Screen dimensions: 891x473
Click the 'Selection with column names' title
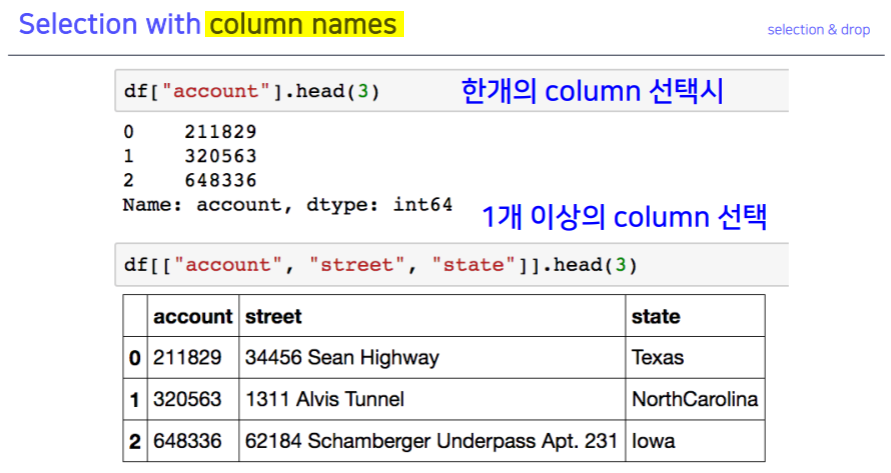208,24
